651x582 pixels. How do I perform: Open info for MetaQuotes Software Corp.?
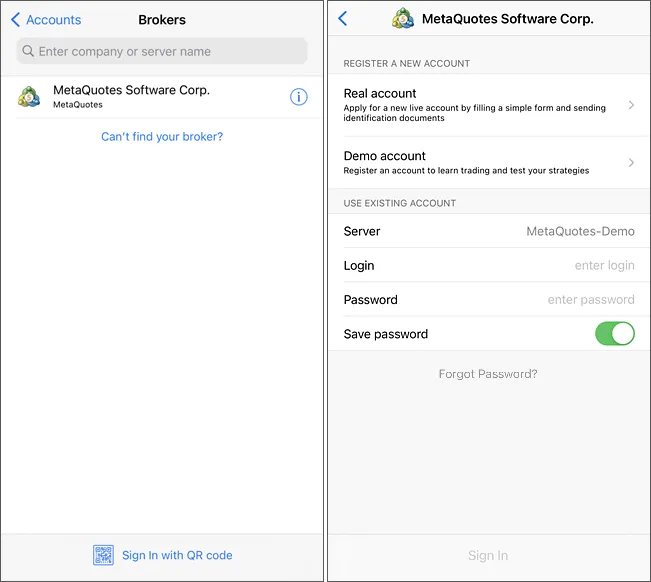point(299,97)
